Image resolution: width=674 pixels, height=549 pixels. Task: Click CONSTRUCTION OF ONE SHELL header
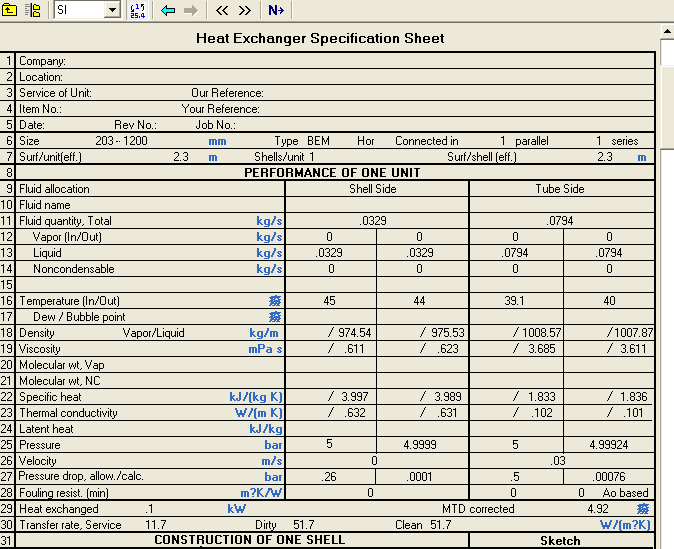pyautogui.click(x=250, y=540)
